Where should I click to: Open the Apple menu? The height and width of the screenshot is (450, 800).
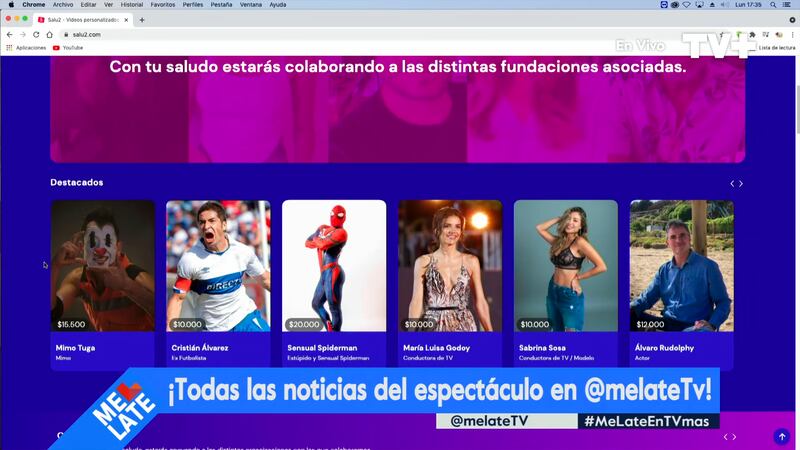(x=11, y=5)
